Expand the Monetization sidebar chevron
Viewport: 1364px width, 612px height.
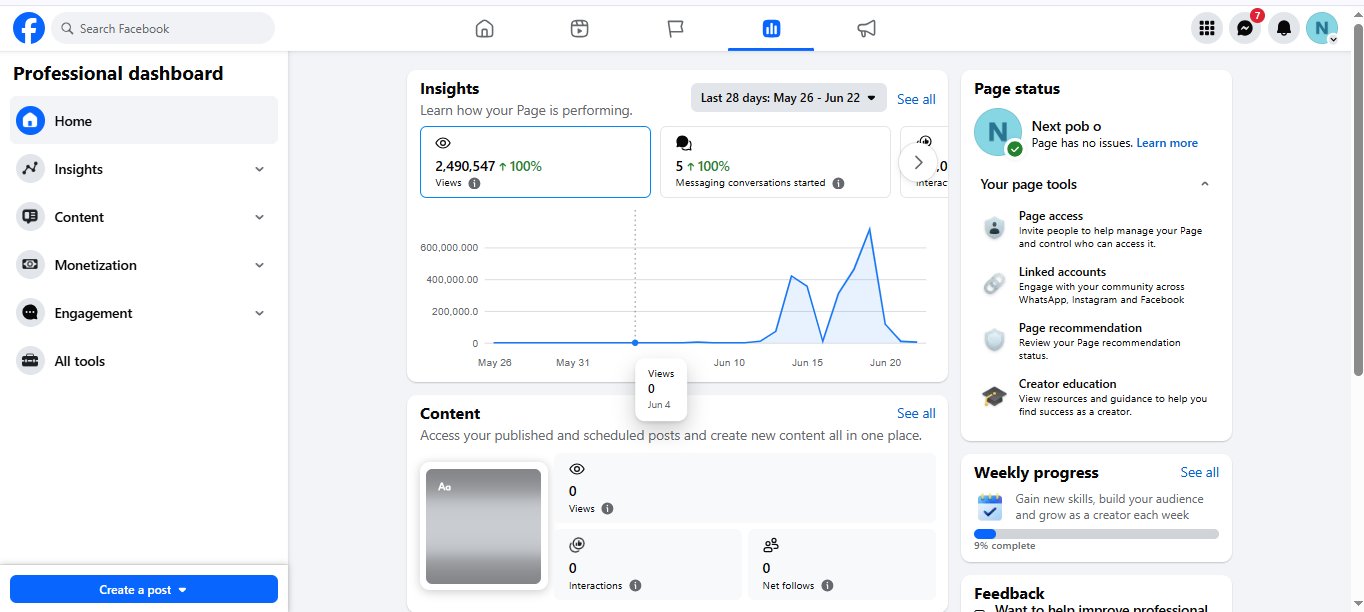pos(260,265)
